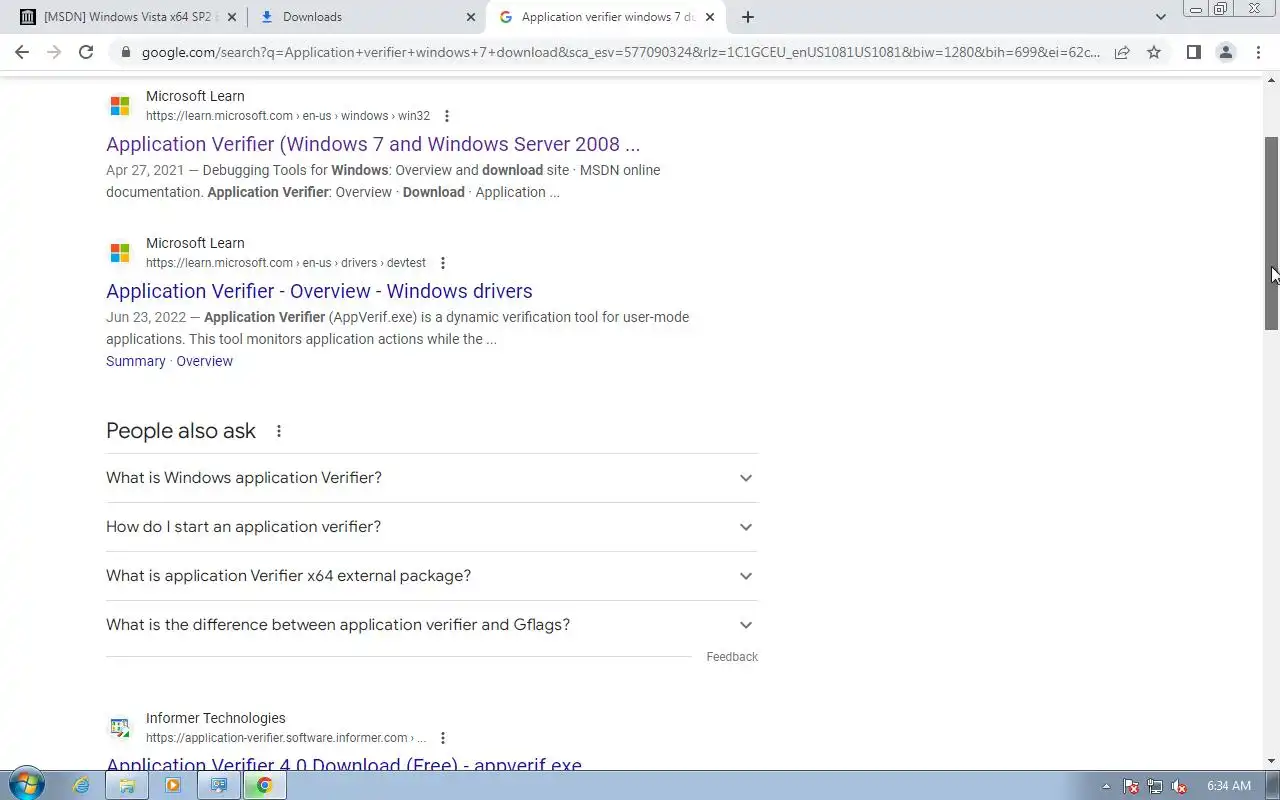This screenshot has height=800, width=1280.
Task: Click the Feedback link
Action: (x=732, y=657)
